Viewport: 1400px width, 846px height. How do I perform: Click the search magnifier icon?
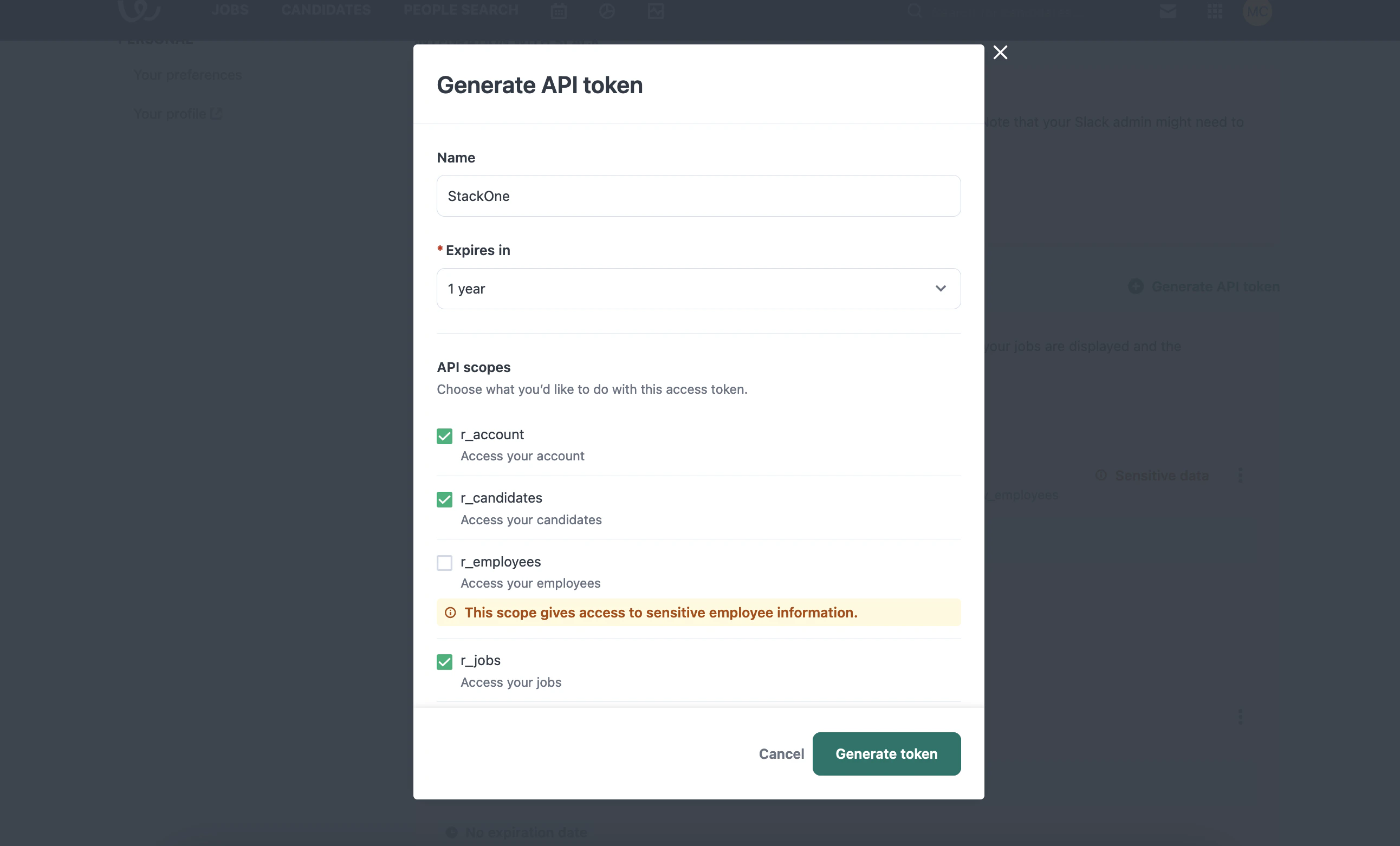coord(915,10)
